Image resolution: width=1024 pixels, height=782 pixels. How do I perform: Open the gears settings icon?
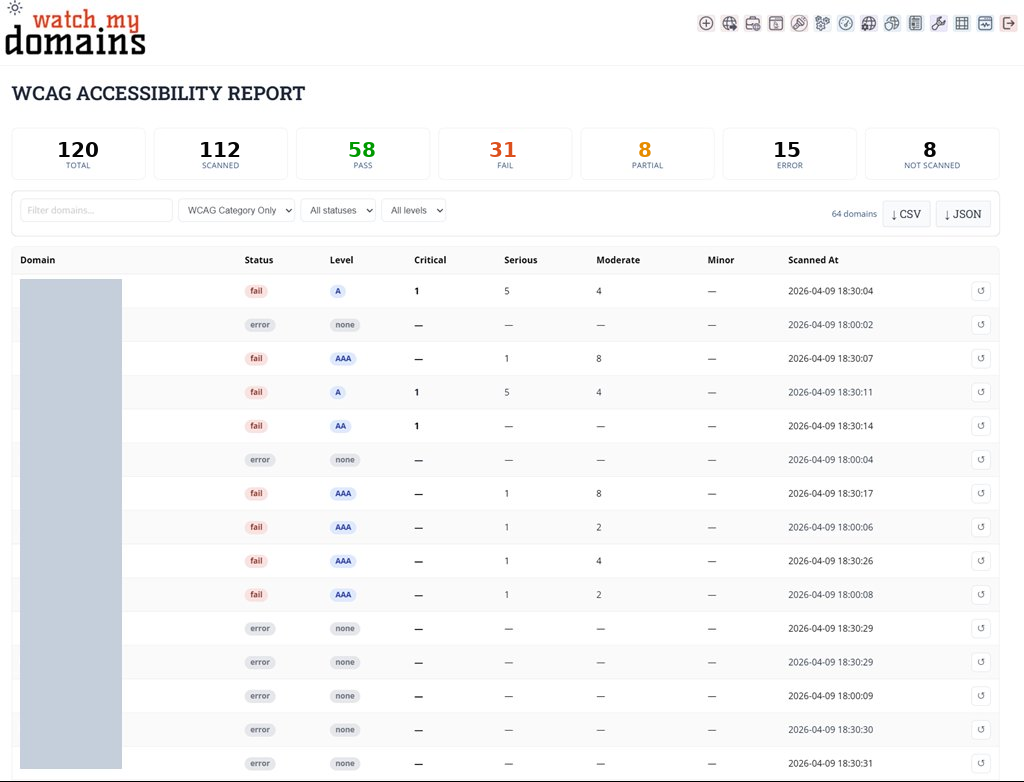click(x=822, y=23)
